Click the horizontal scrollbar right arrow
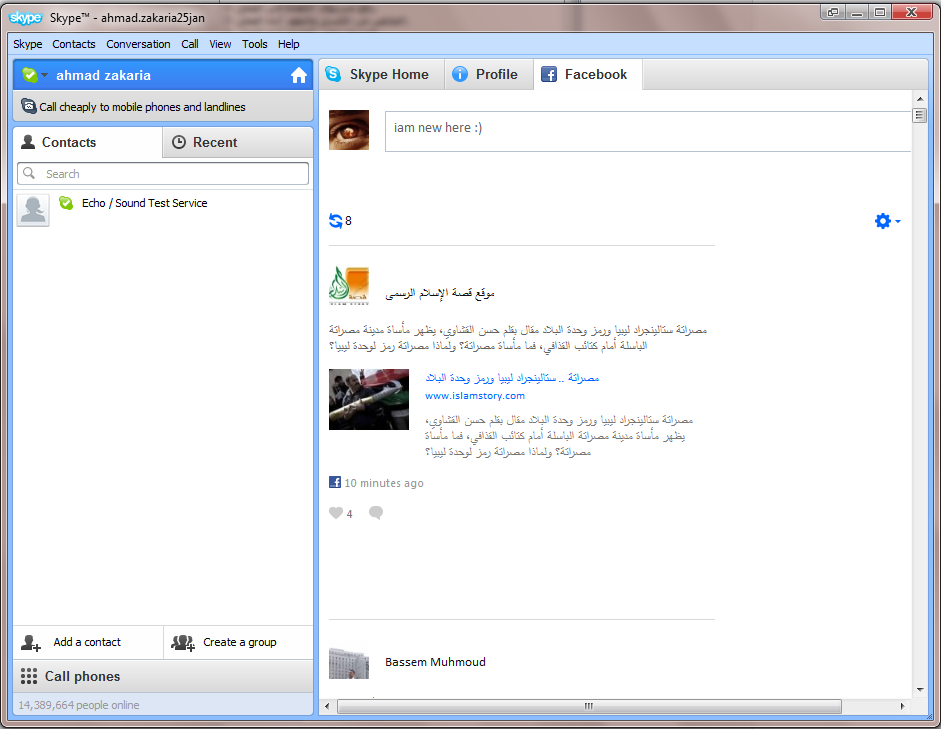Image resolution: width=941 pixels, height=729 pixels. [x=902, y=706]
